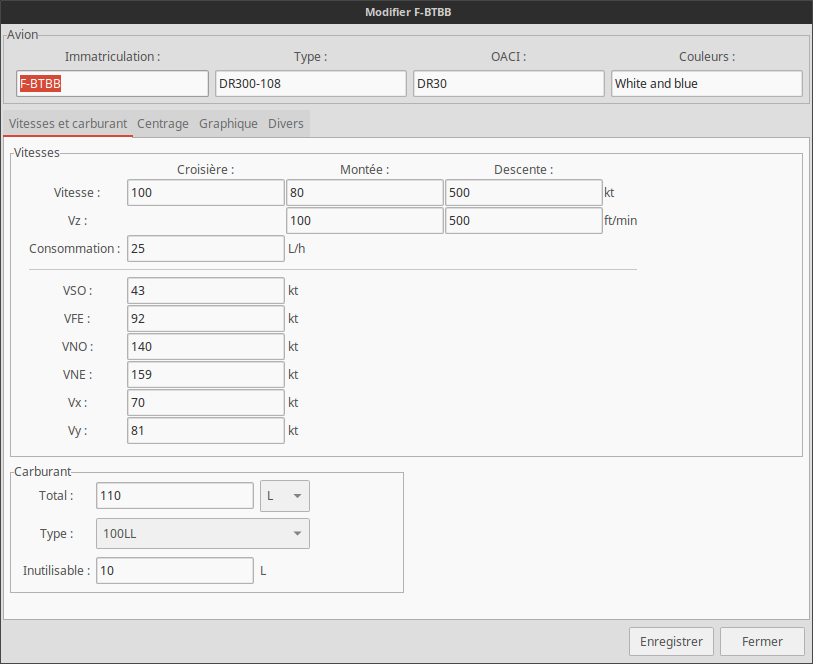Click the Descente column header
This screenshot has height=664, width=813.
click(x=524, y=169)
